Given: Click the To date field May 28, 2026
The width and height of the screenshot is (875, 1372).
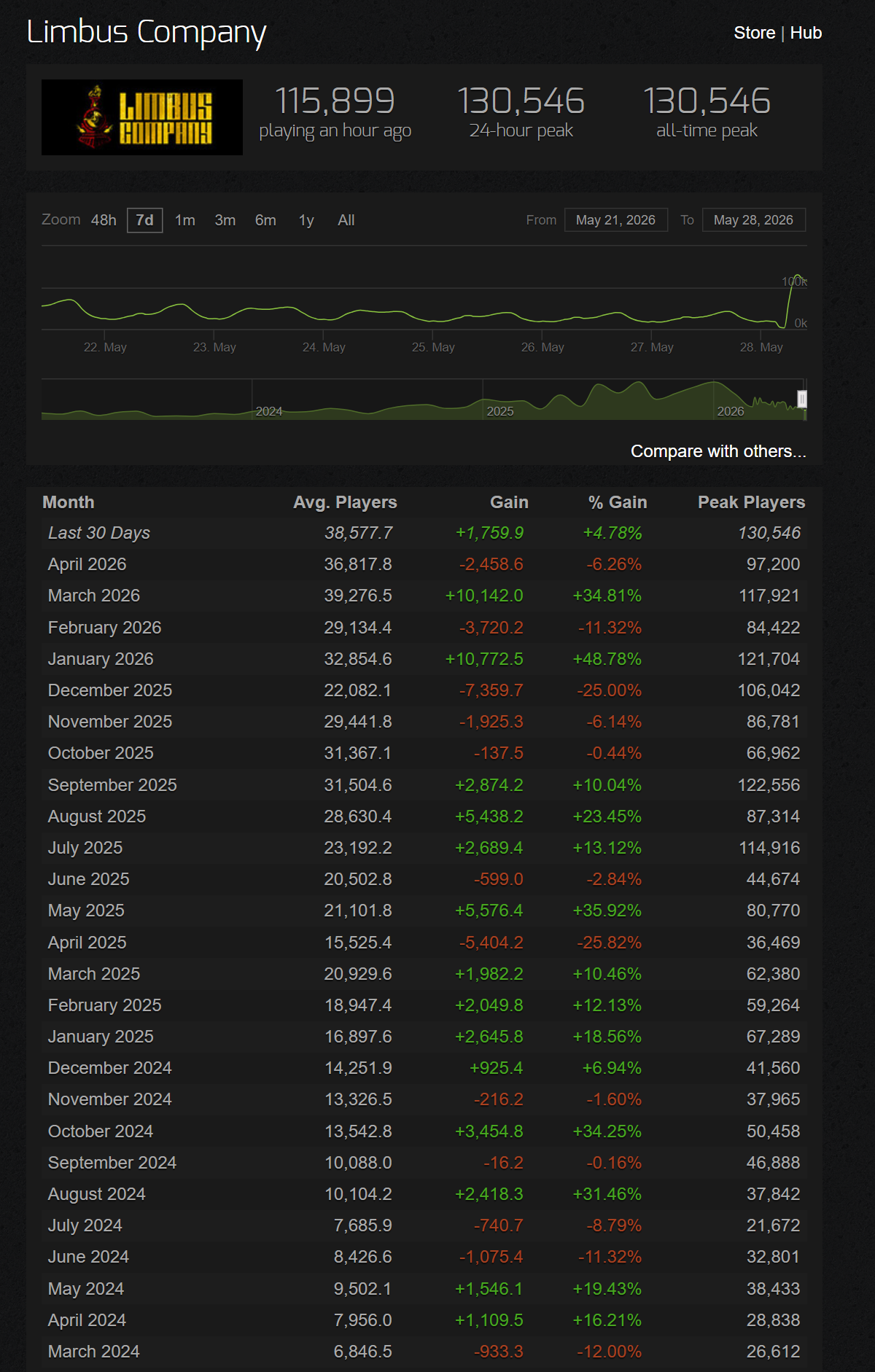Looking at the screenshot, I should click(x=754, y=220).
